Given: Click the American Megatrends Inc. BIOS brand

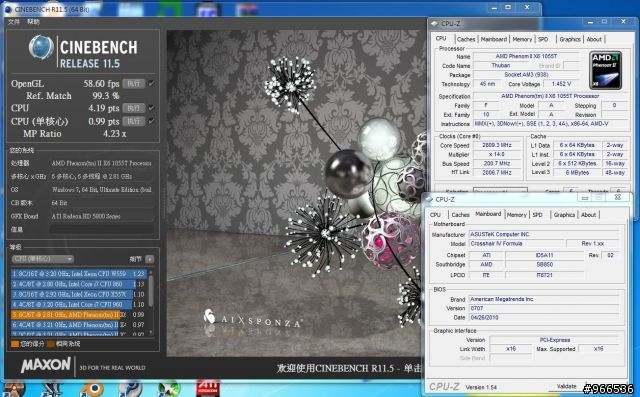Looking at the screenshot, I should click(x=544, y=299).
